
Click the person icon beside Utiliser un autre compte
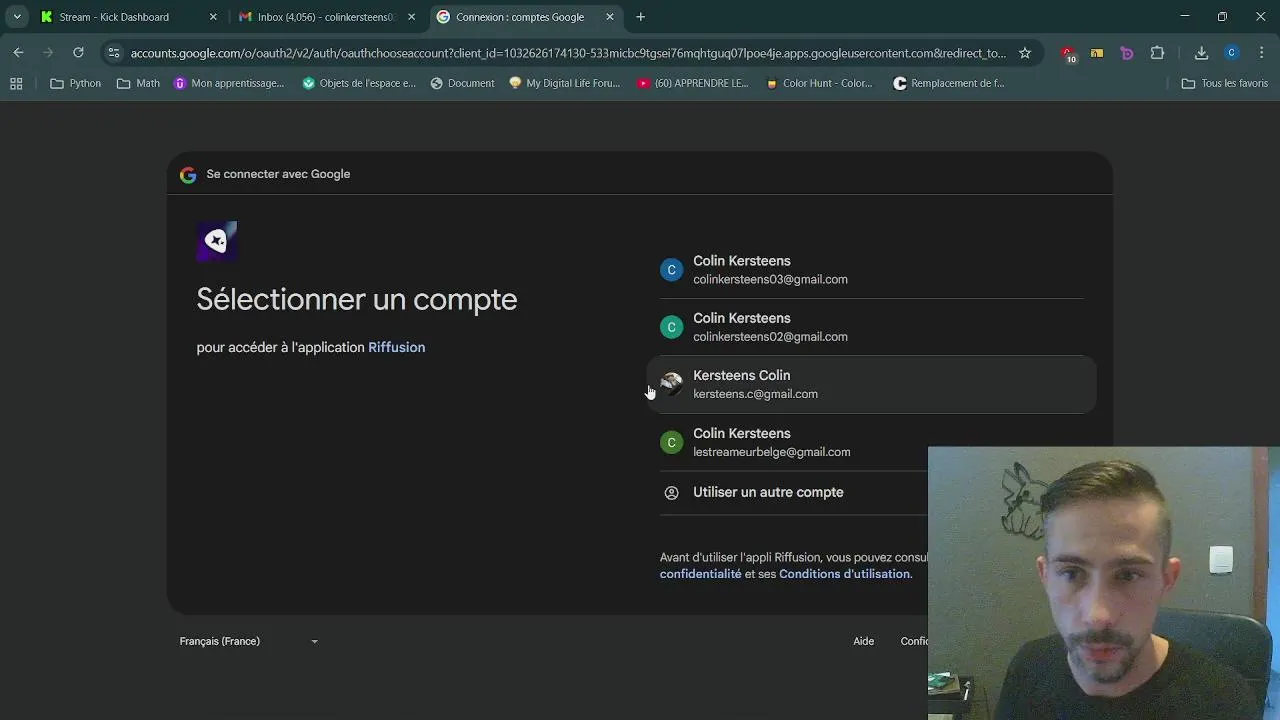point(672,493)
